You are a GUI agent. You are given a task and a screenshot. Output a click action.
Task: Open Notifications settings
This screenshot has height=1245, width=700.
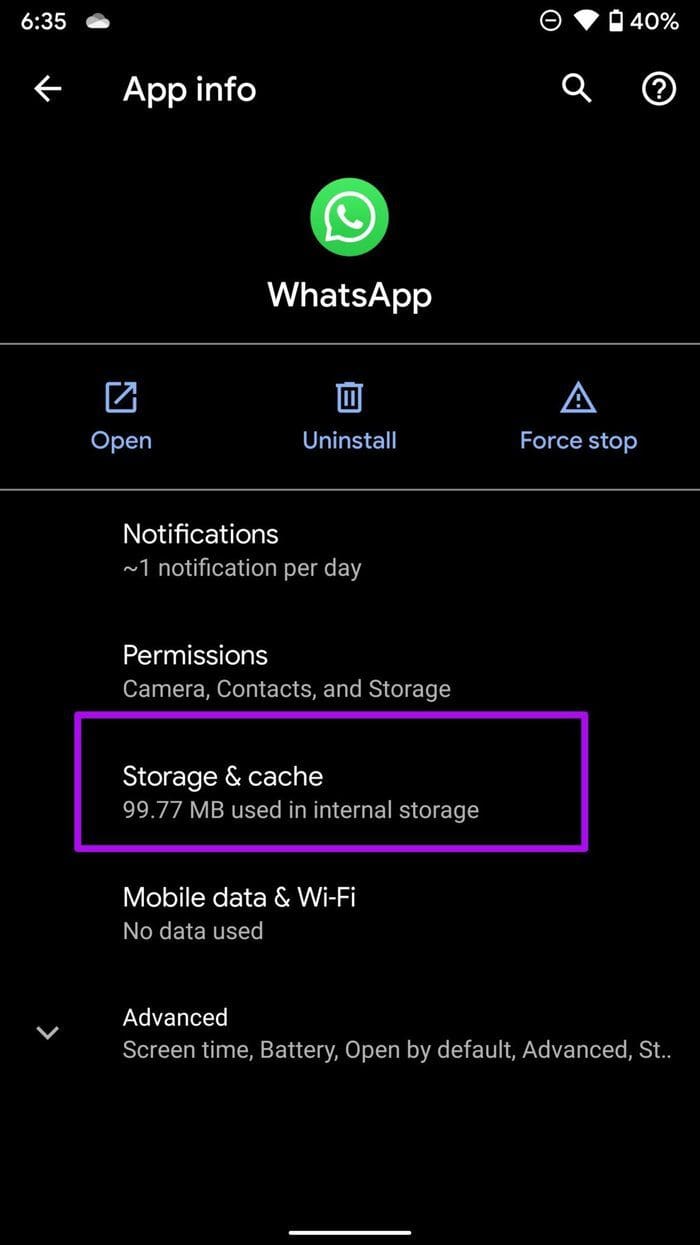coord(350,550)
